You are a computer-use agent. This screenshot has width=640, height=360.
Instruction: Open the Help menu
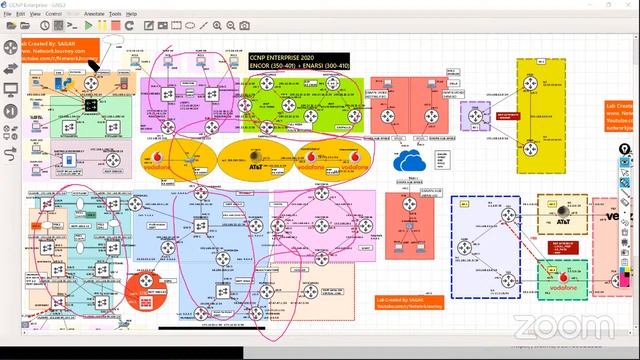pyautogui.click(x=131, y=14)
